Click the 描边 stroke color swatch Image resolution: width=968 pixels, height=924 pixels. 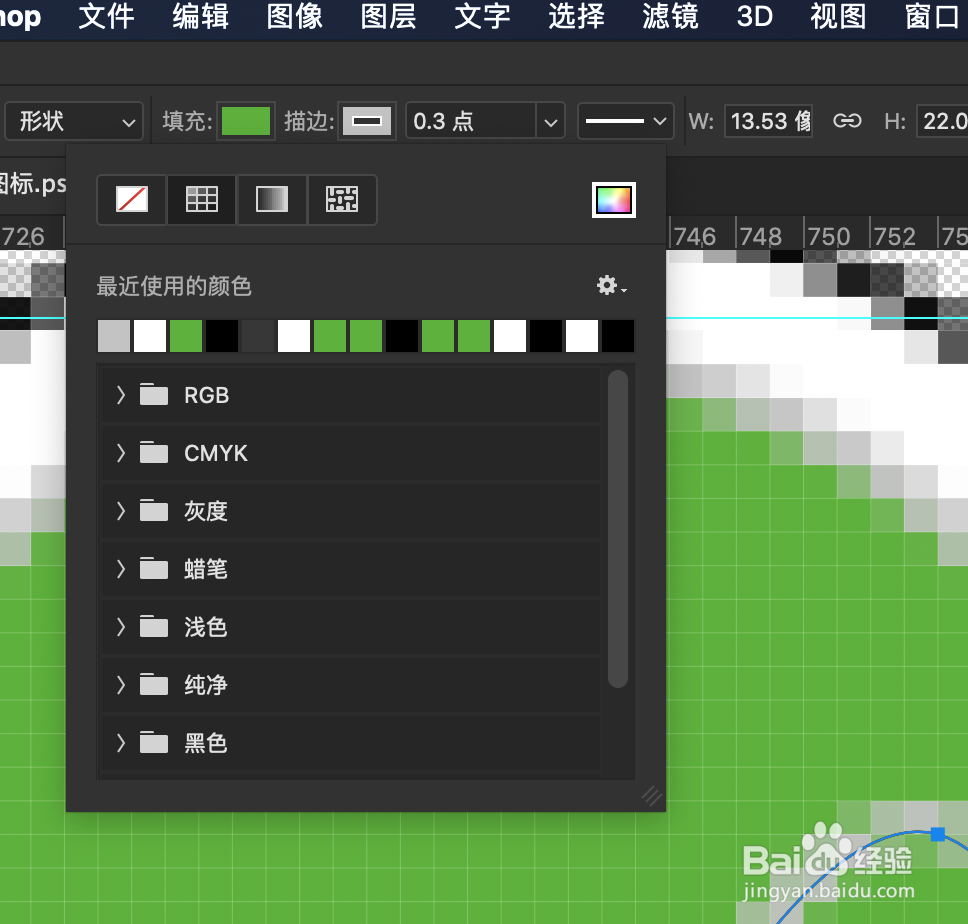(367, 121)
